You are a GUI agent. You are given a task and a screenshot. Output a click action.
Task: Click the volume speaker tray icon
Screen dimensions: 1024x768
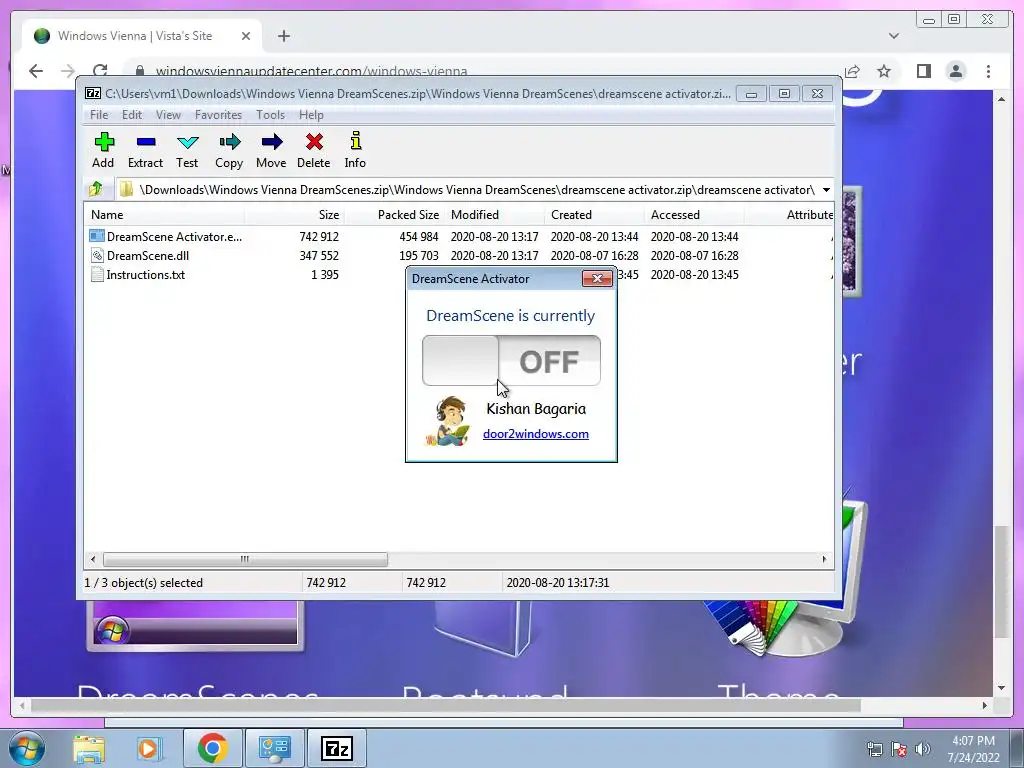point(923,749)
